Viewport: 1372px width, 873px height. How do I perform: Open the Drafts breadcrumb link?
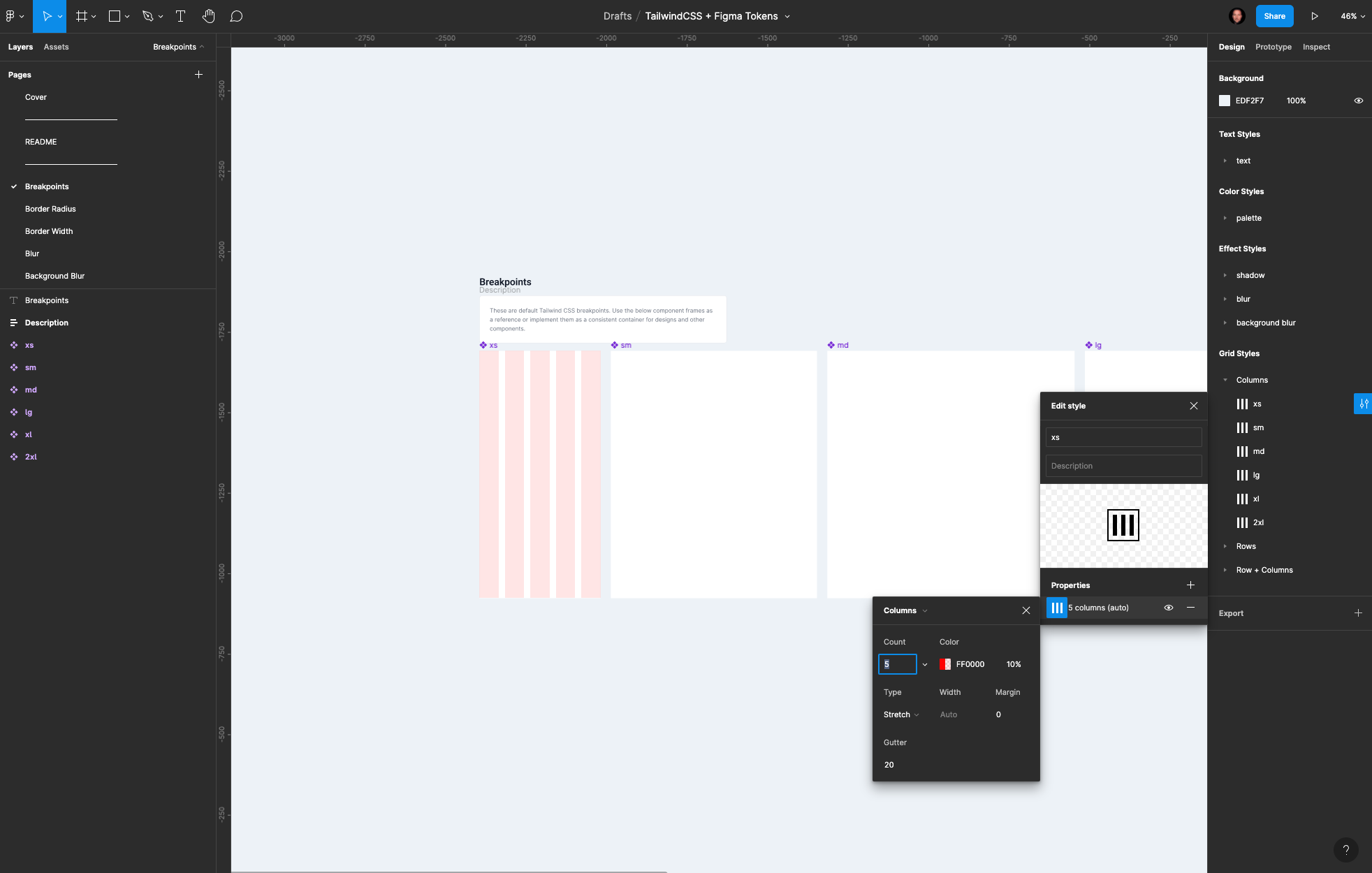point(617,15)
